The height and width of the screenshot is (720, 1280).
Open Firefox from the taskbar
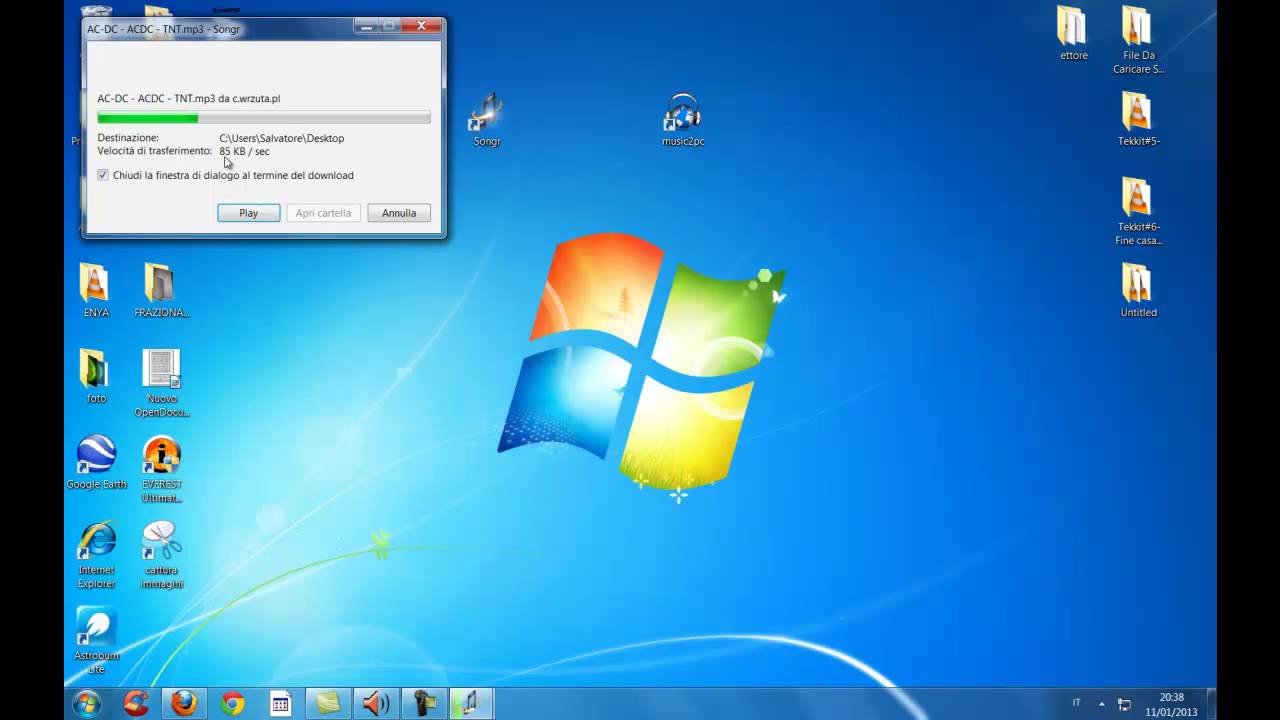tap(184, 704)
